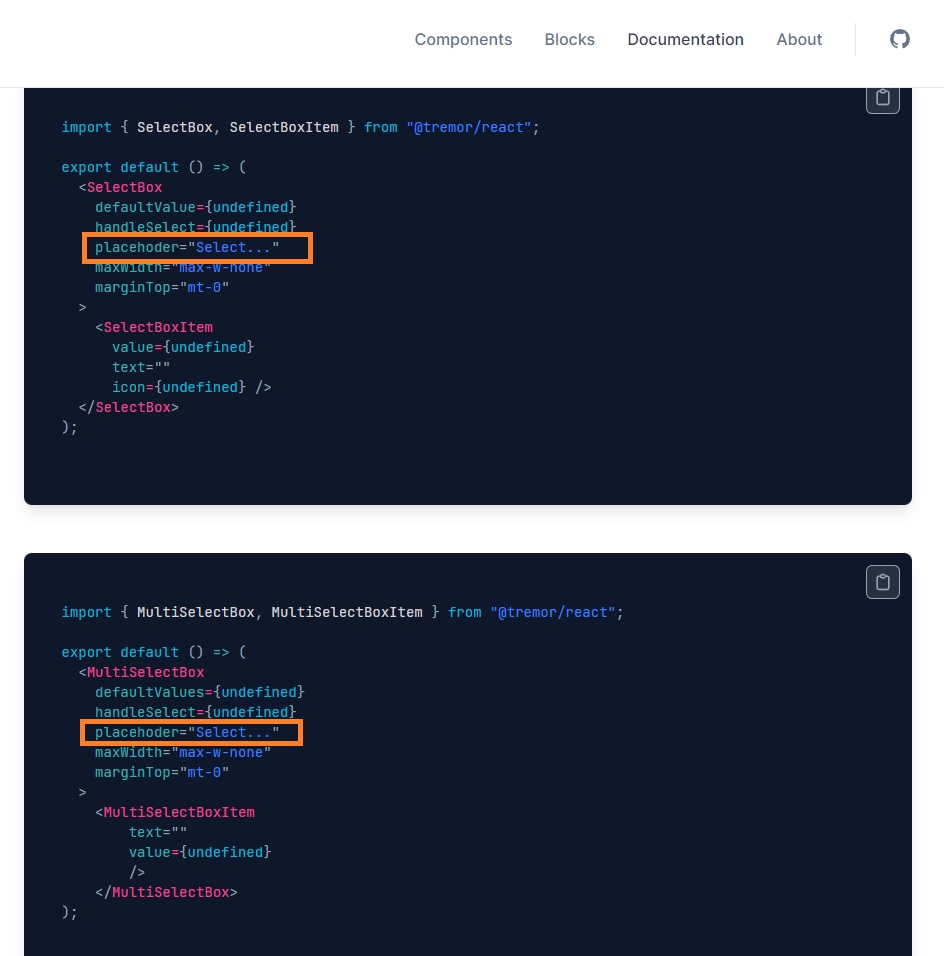
Task: Copy the SelectBox code snippet
Action: pyautogui.click(x=882, y=99)
